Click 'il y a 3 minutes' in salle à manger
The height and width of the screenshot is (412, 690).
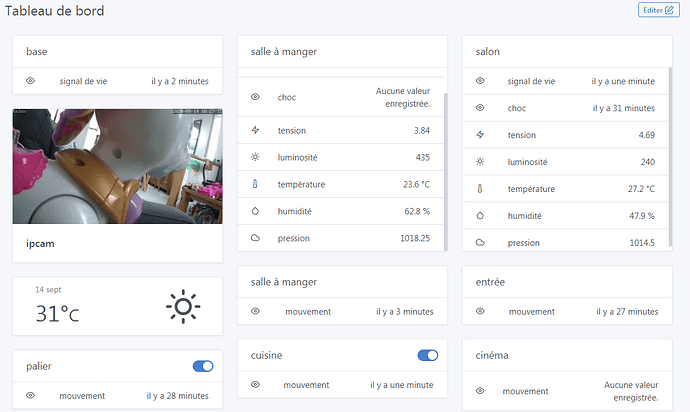click(405, 311)
